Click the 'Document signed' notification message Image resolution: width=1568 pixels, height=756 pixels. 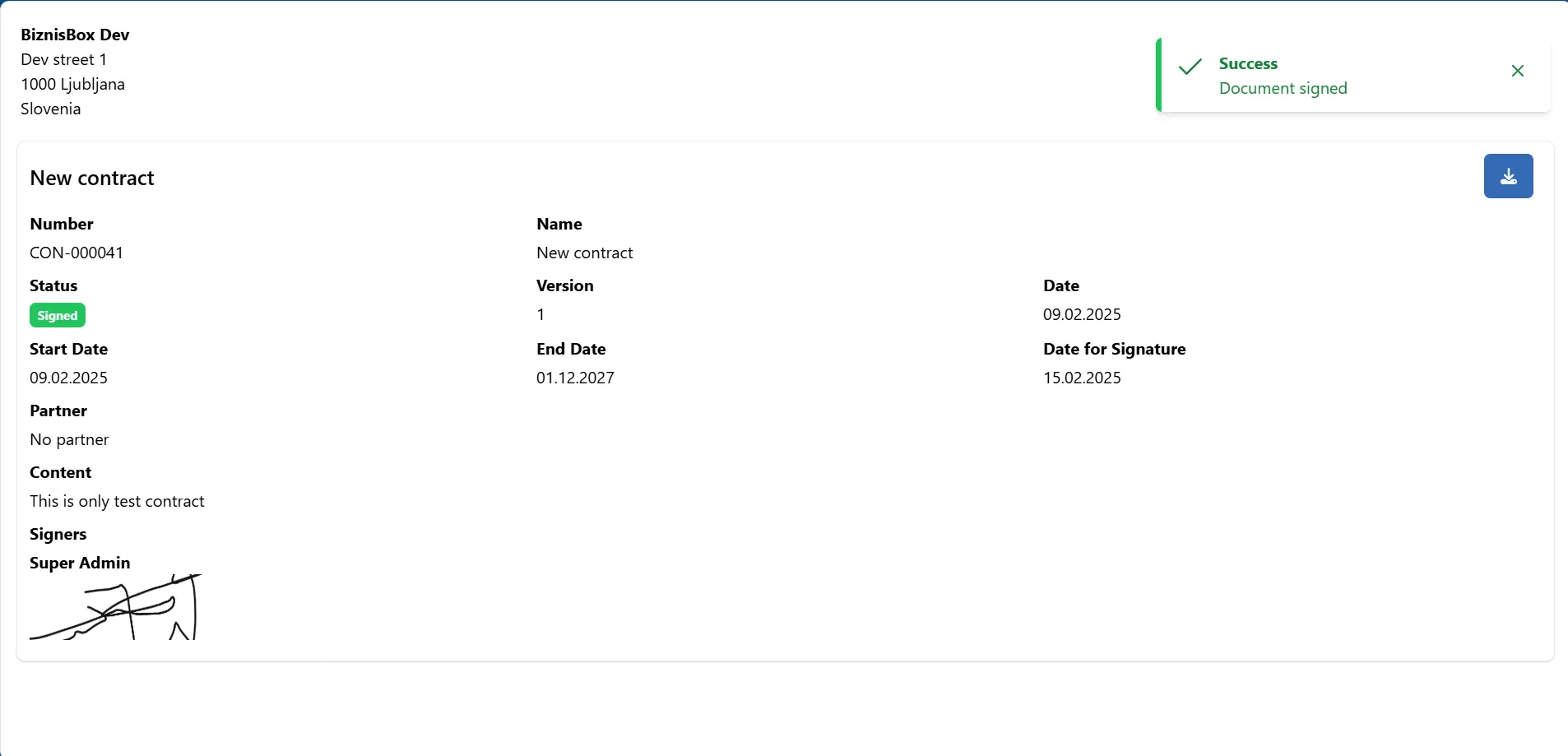(x=1283, y=89)
